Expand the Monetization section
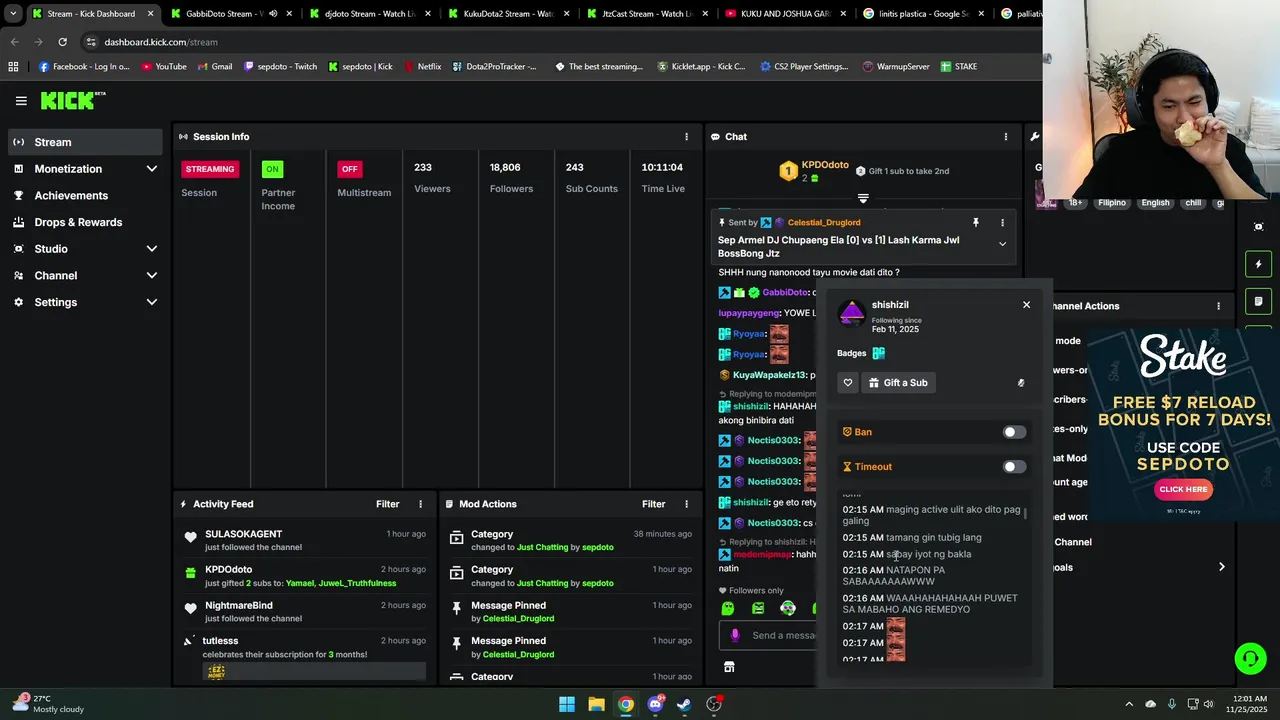 (152, 169)
